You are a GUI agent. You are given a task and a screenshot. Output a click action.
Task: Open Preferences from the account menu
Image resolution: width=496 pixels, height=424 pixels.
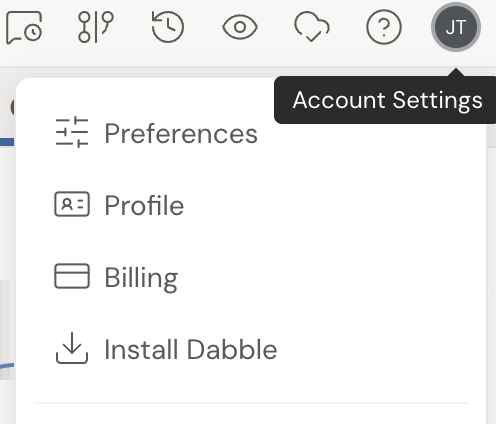tap(251, 133)
